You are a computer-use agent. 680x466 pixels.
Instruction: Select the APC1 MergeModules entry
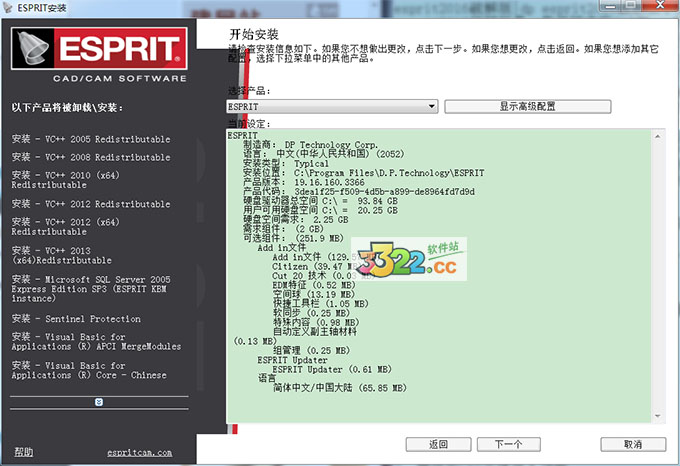point(96,342)
